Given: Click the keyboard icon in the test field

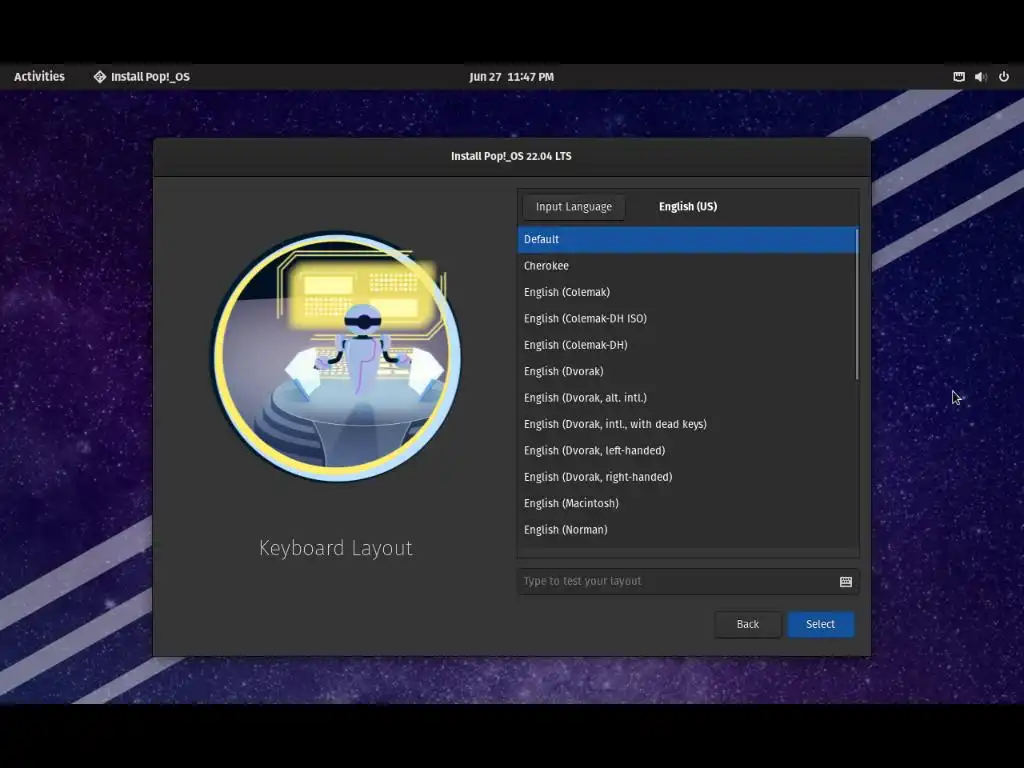Looking at the screenshot, I should pyautogui.click(x=846, y=582).
